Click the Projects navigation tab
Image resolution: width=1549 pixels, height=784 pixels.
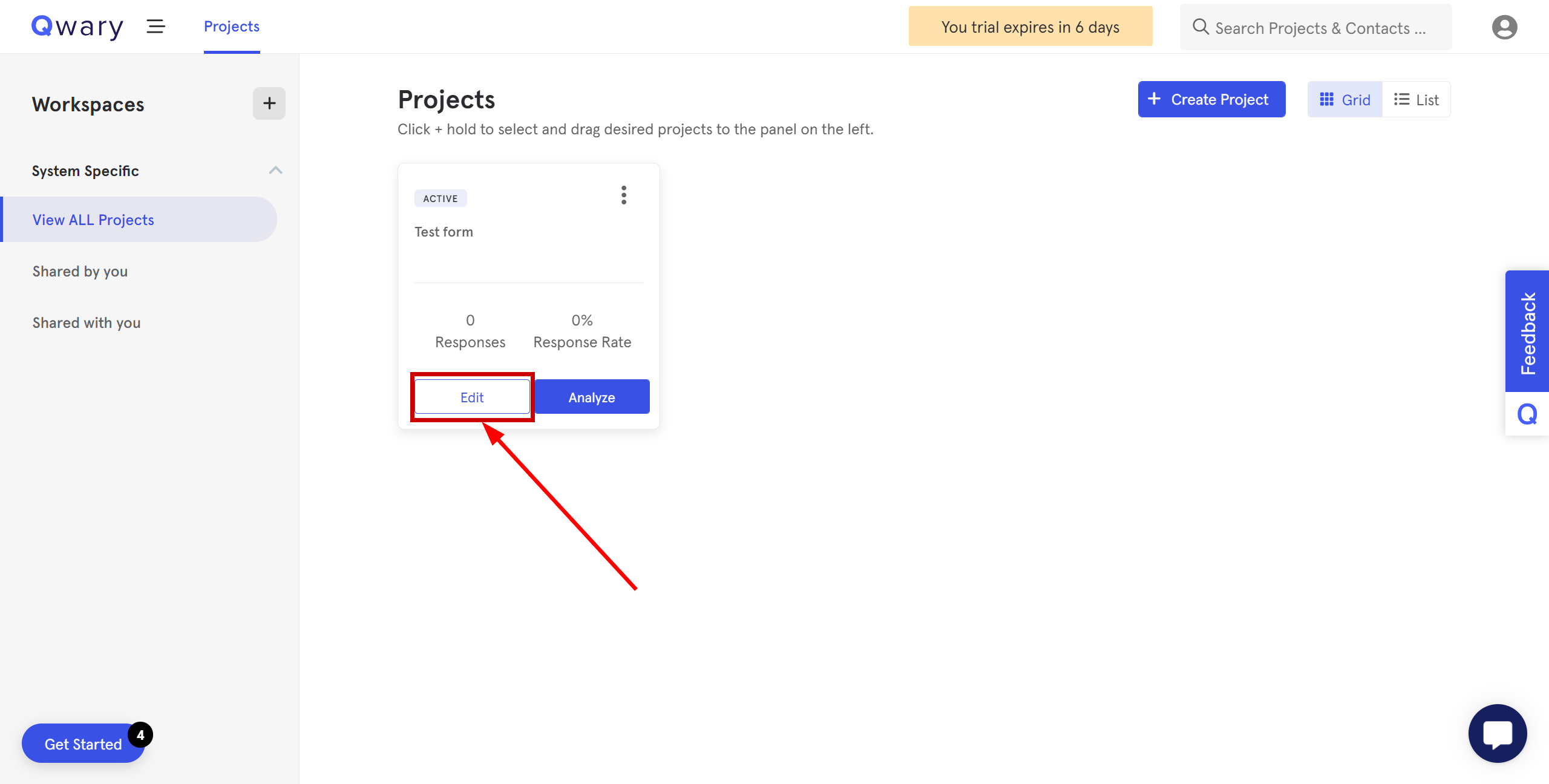point(231,27)
